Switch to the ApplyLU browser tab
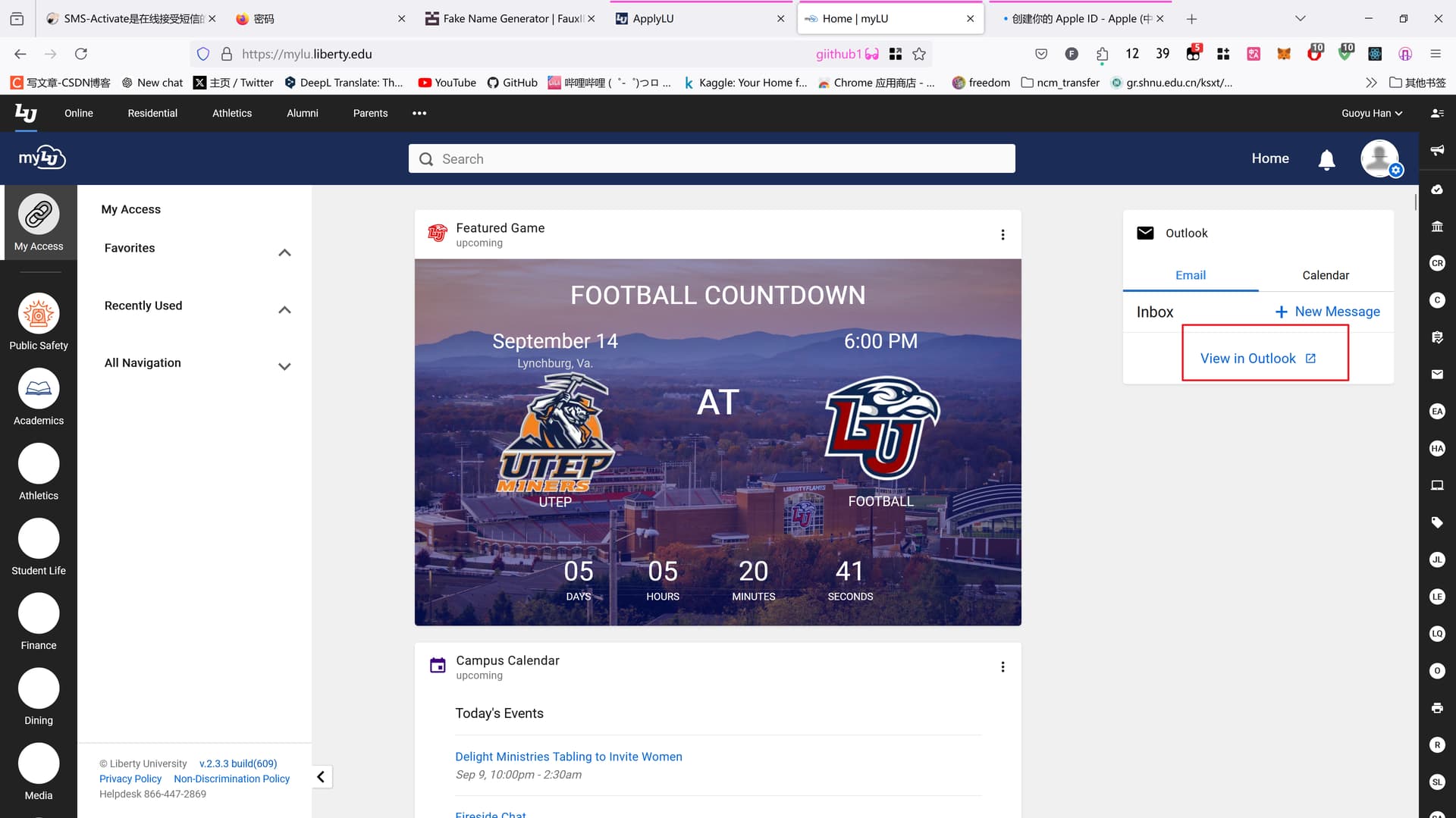 (699, 18)
